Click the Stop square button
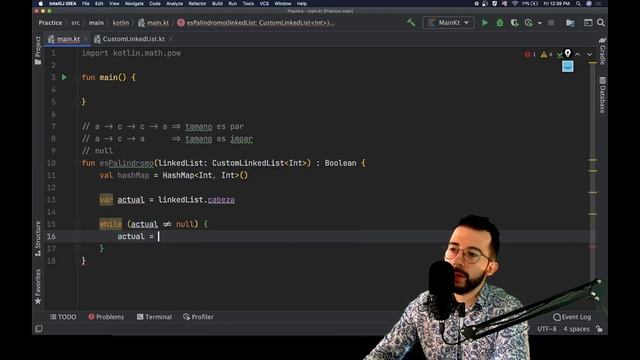The image size is (640, 360). point(551,23)
